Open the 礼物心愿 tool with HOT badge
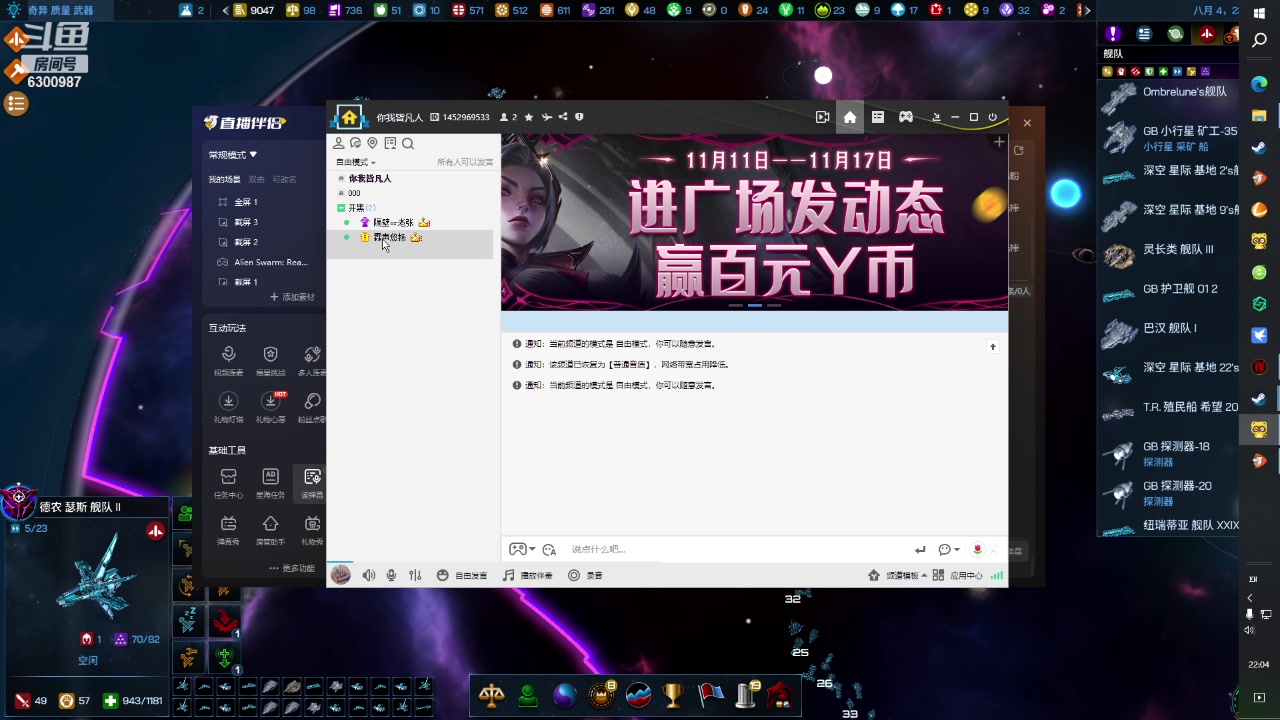1280x720 pixels. 270,407
